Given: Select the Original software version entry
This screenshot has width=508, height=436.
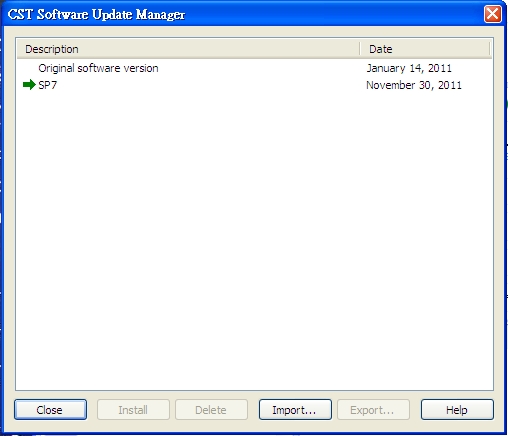Looking at the screenshot, I should [x=98, y=68].
